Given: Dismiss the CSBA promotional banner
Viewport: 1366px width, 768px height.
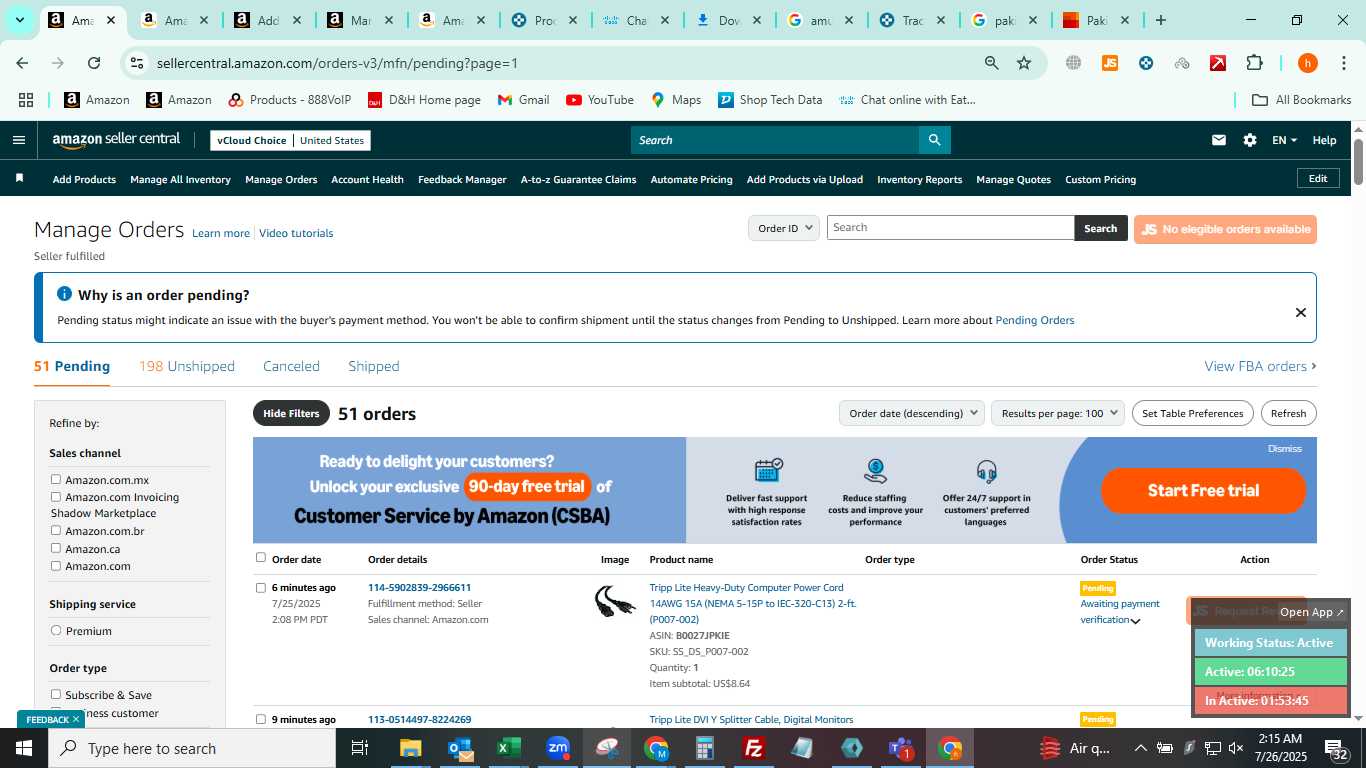Looking at the screenshot, I should 1284,448.
